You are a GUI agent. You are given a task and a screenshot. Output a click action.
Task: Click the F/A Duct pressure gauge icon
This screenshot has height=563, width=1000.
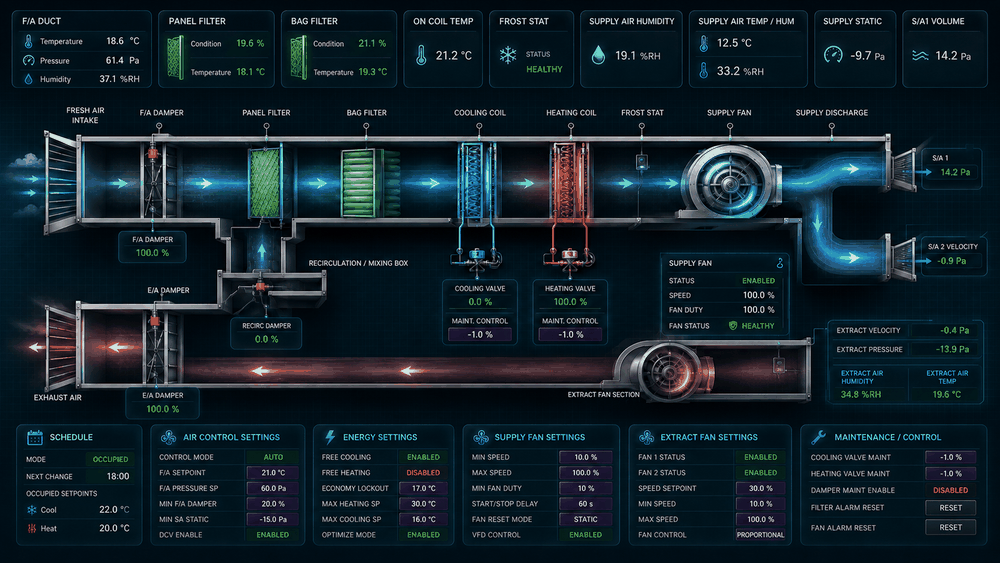(x=28, y=61)
